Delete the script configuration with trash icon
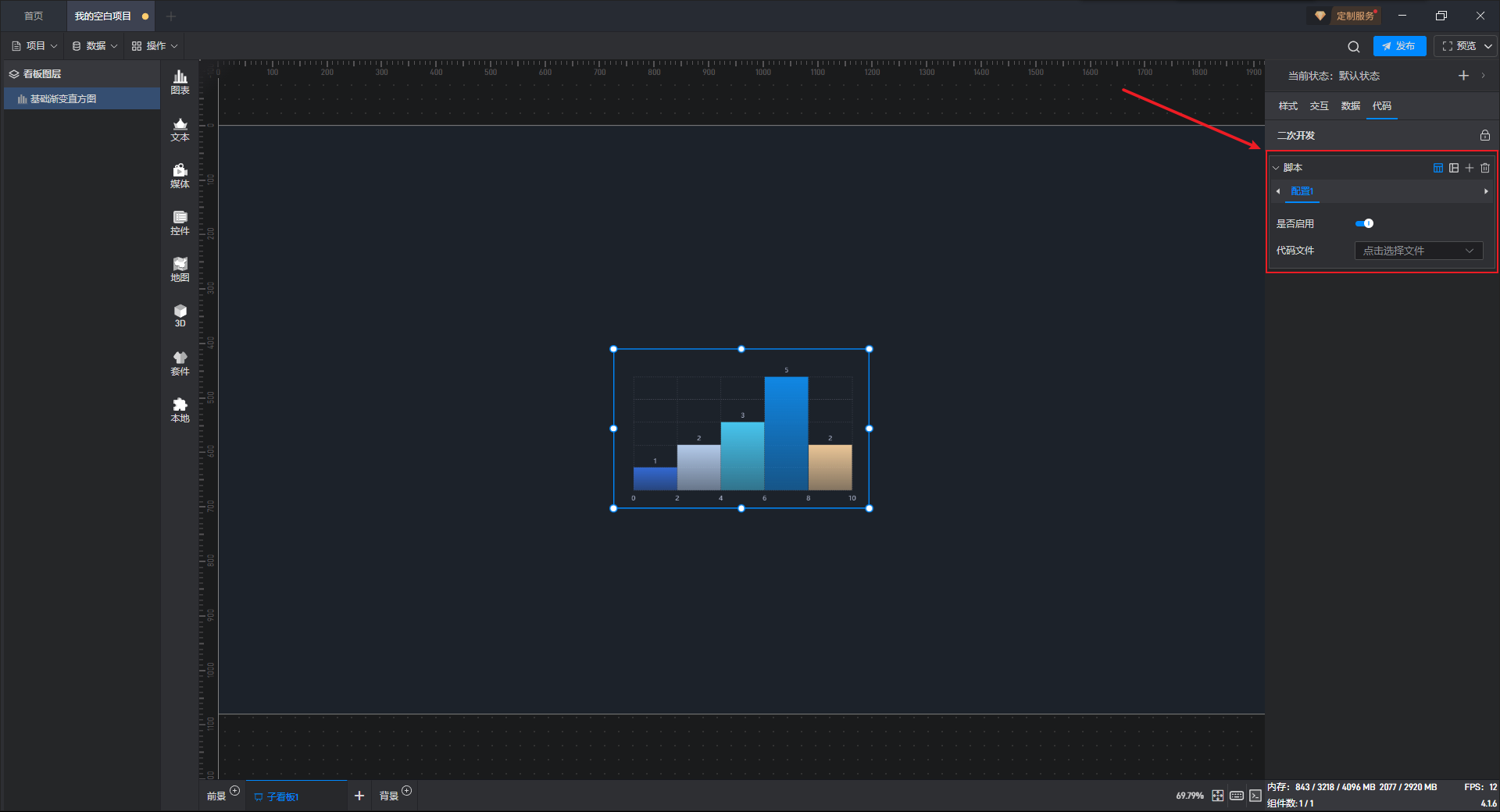 tap(1485, 168)
